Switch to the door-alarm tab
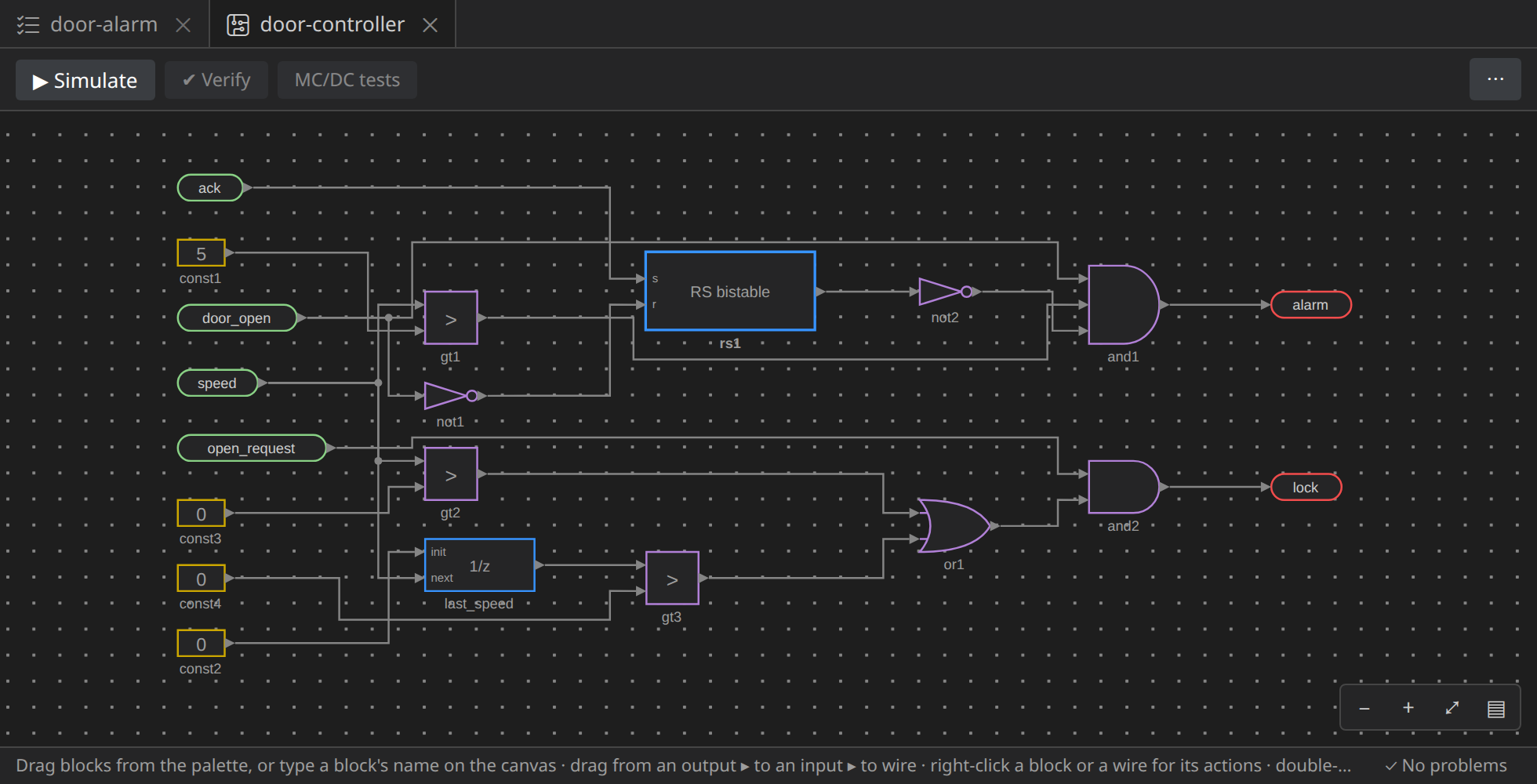The image size is (1537, 784). (104, 24)
